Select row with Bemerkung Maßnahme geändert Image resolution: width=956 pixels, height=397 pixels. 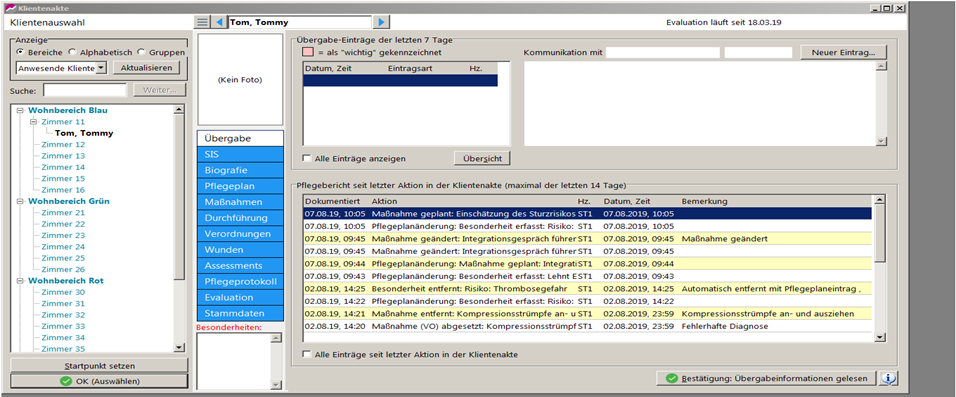pos(587,238)
